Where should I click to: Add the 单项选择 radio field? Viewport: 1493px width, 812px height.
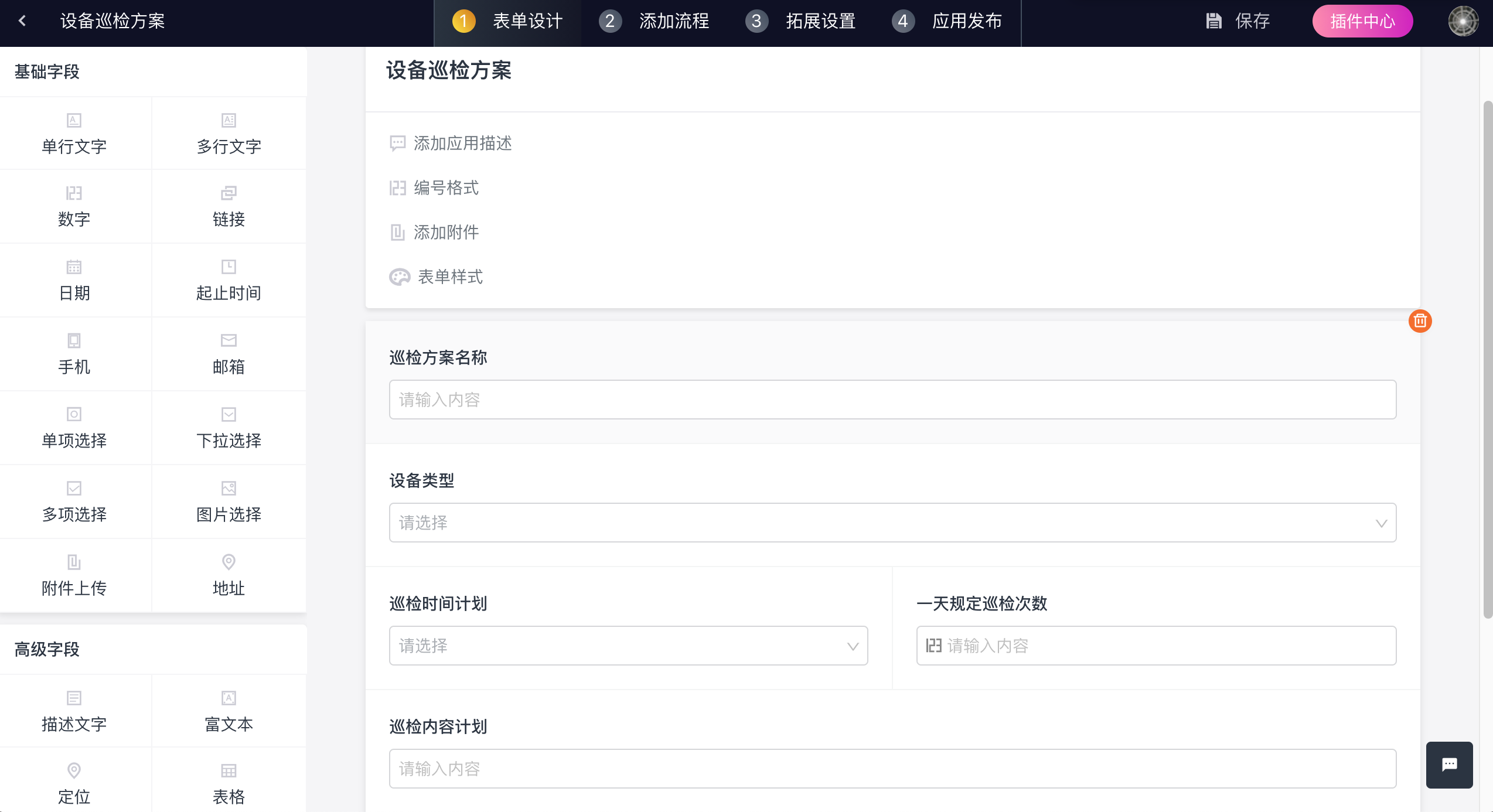pyautogui.click(x=74, y=428)
